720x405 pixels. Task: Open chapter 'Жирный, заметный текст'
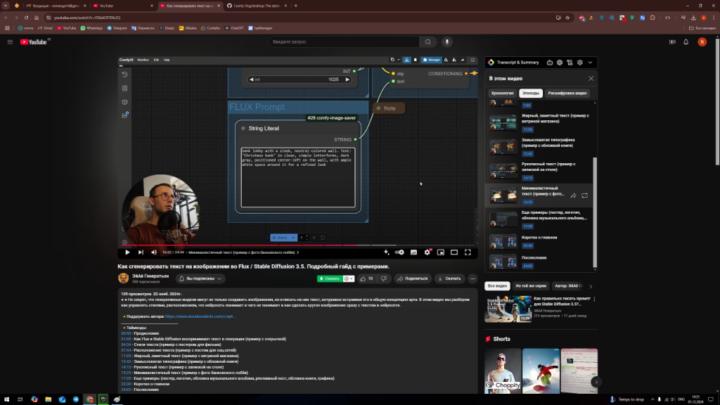point(540,123)
